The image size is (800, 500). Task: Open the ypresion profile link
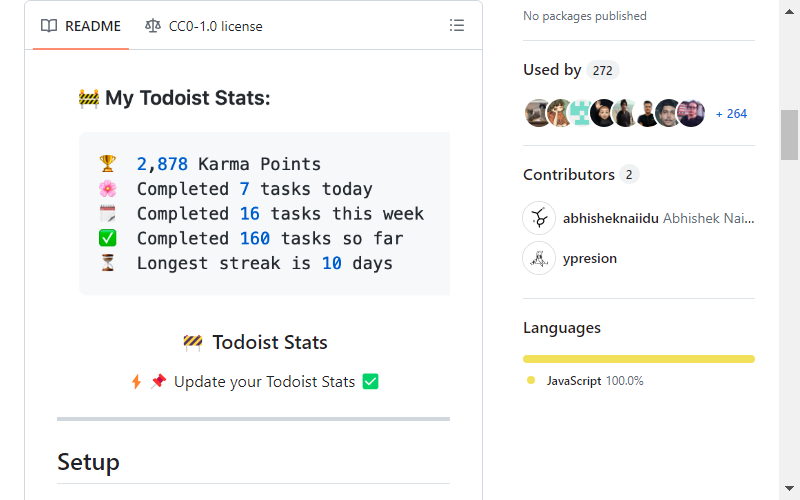click(590, 258)
